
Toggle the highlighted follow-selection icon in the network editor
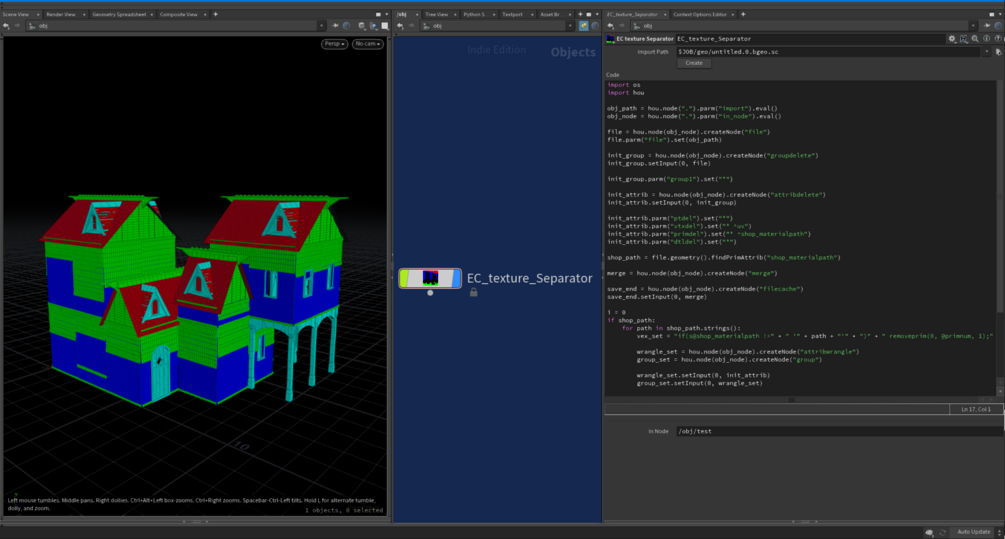[583, 26]
